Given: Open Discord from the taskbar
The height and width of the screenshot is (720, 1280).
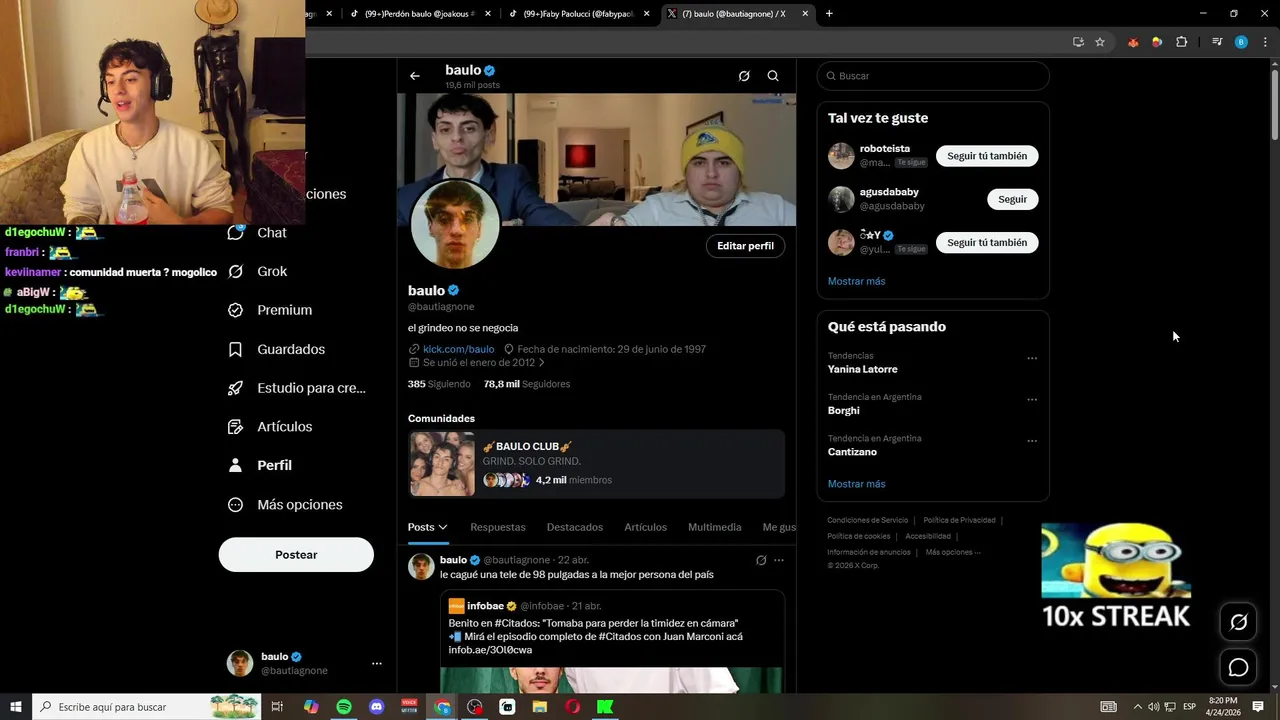Looking at the screenshot, I should [377, 707].
